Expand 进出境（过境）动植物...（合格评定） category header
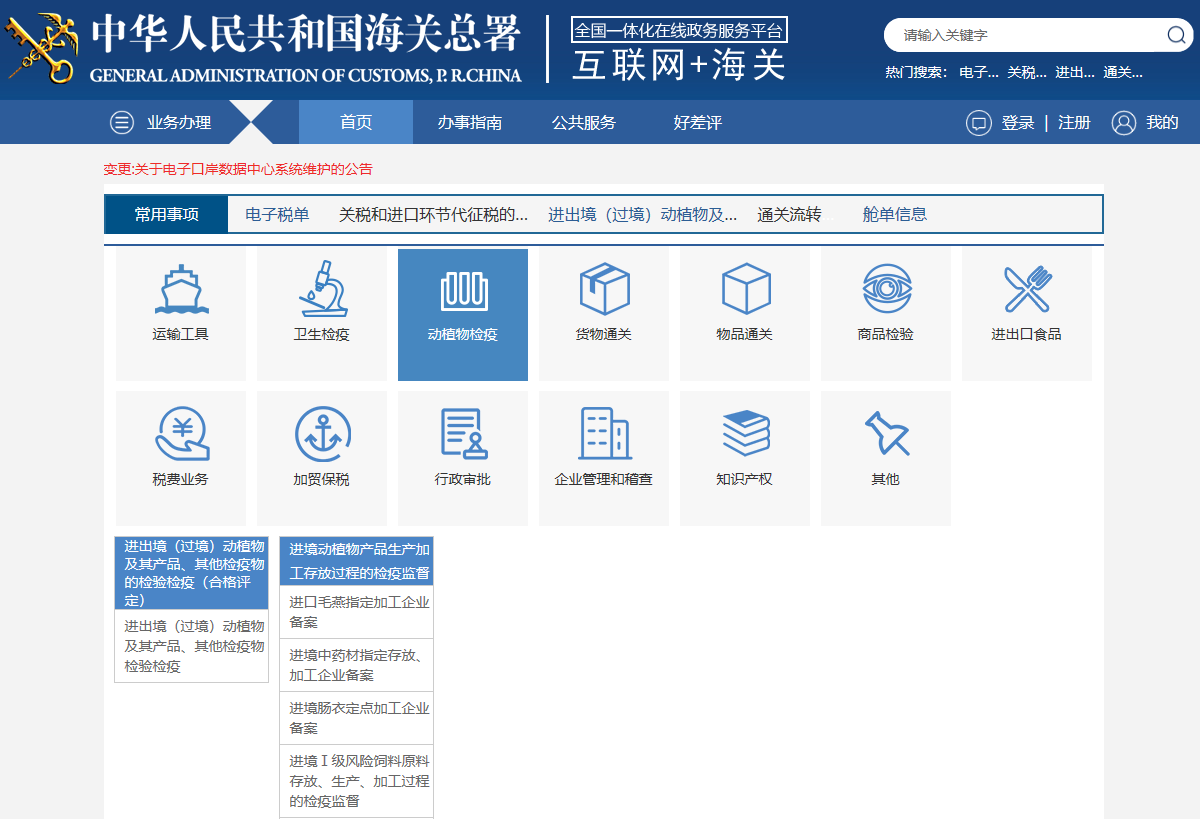Image resolution: width=1200 pixels, height=819 pixels. pos(192,573)
